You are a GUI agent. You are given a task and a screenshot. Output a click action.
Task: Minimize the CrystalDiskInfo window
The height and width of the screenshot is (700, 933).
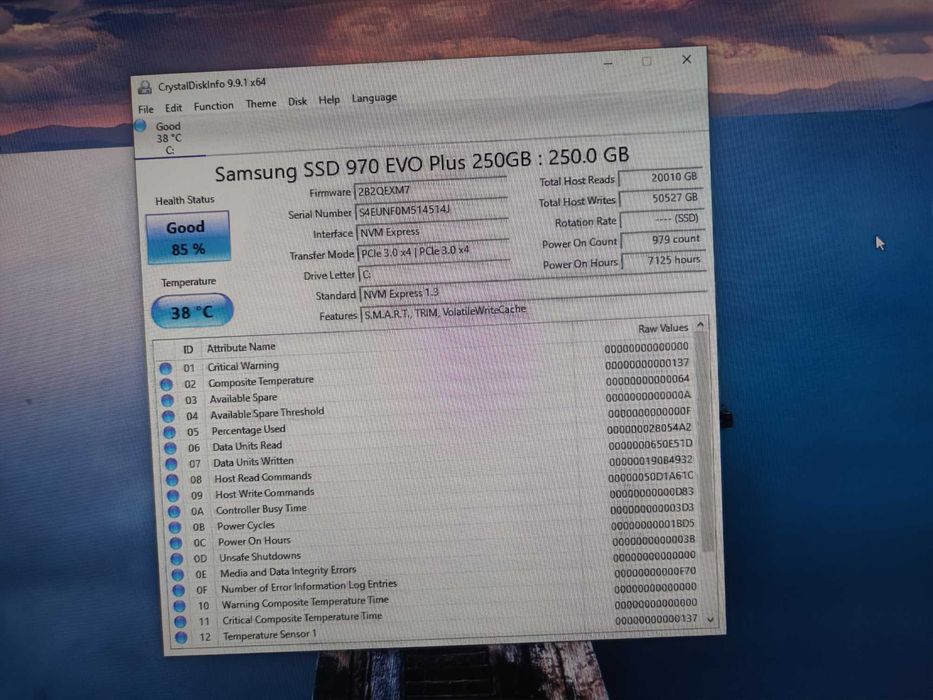[x=608, y=62]
